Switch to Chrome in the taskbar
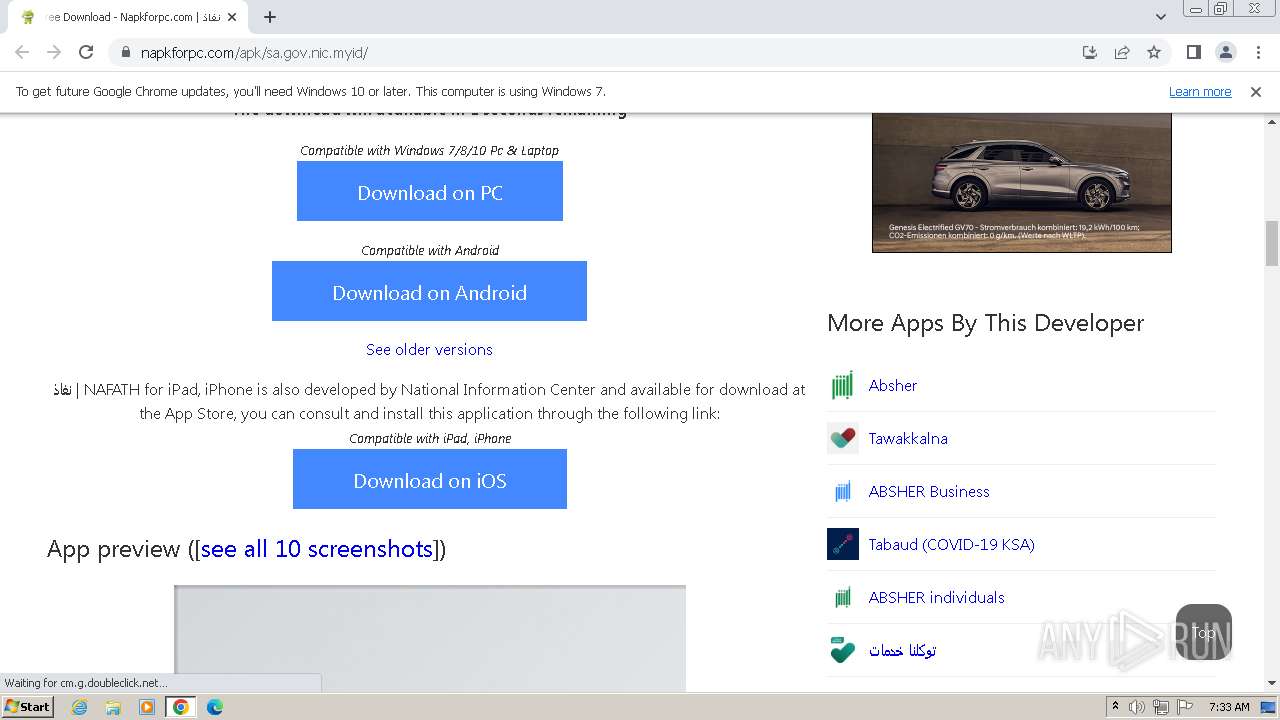The image size is (1280, 720). coord(181,707)
